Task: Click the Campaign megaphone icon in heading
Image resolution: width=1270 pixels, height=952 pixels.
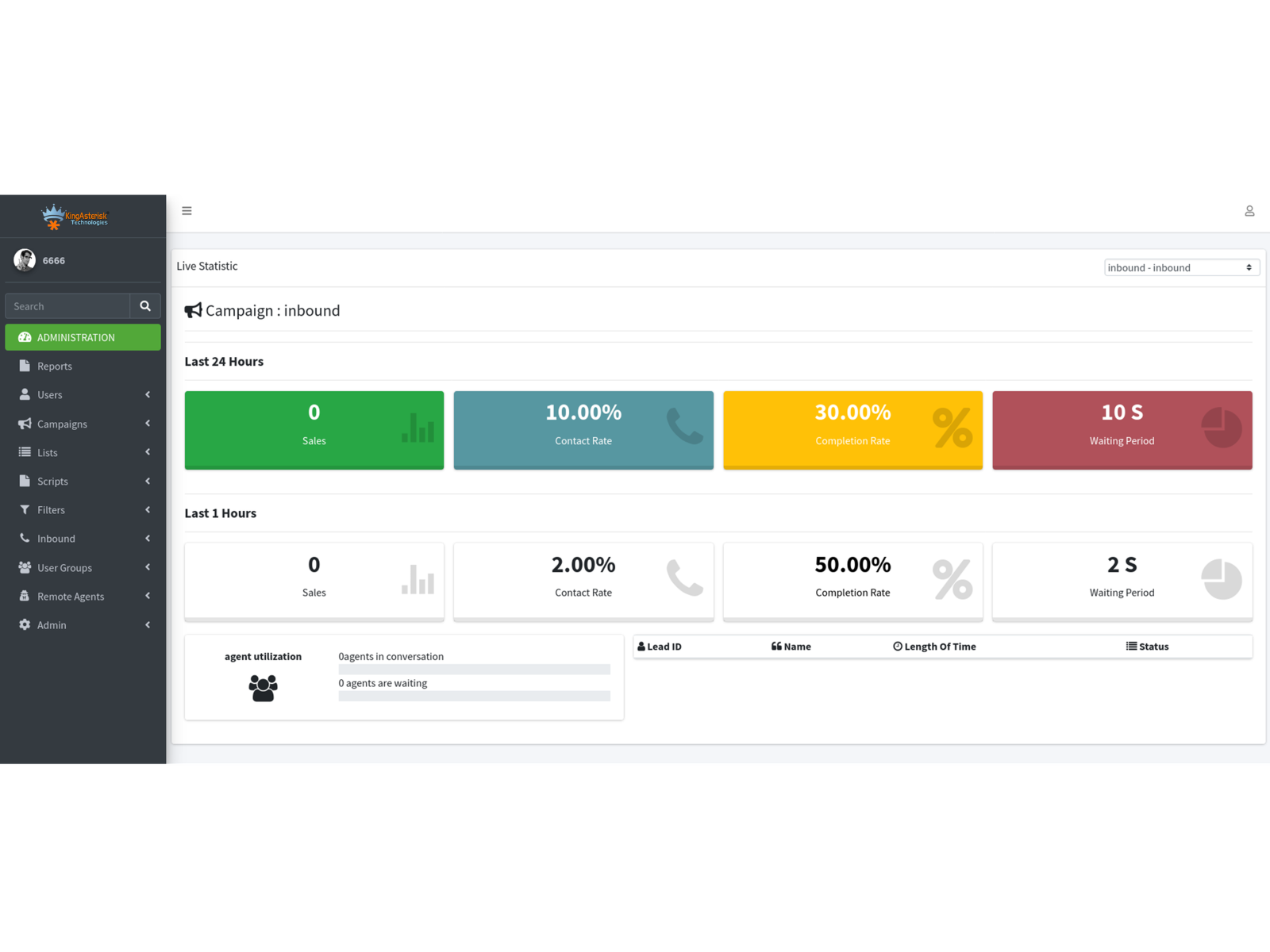Action: point(193,311)
